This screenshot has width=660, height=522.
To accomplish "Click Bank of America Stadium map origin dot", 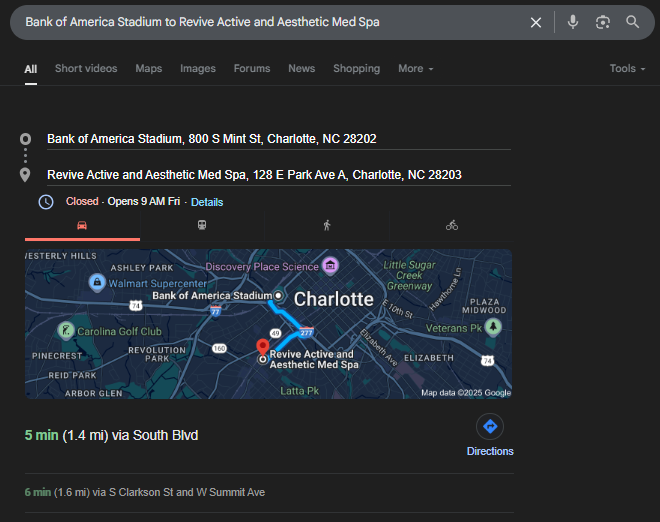I will point(278,296).
